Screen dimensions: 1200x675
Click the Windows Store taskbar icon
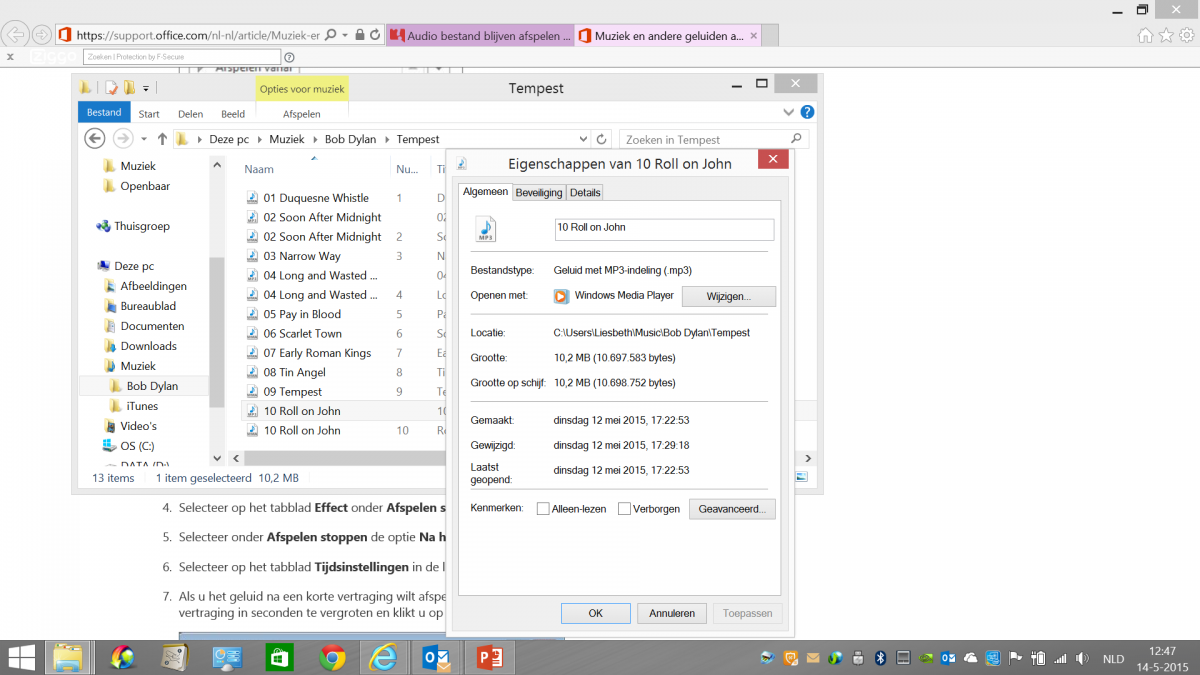[279, 657]
